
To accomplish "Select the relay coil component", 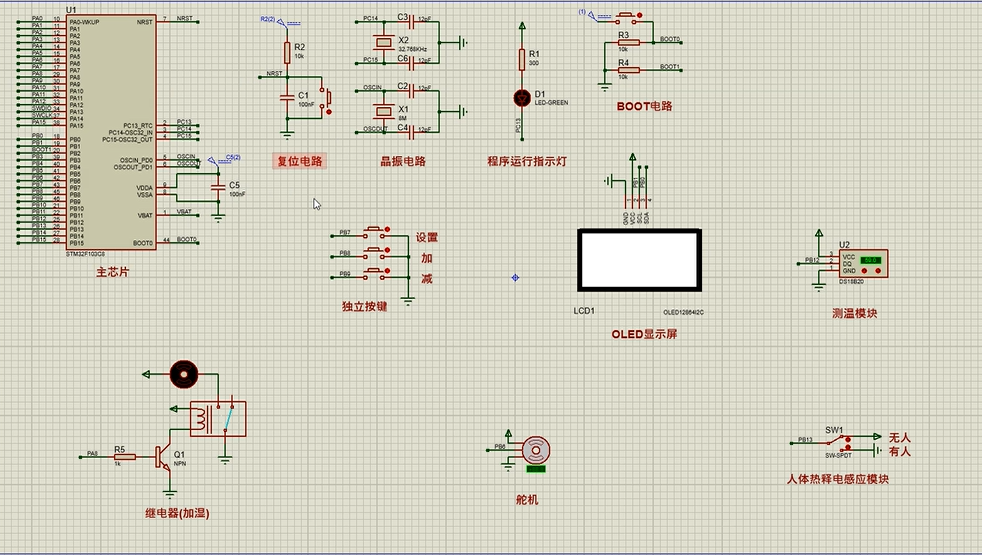I will pyautogui.click(x=217, y=418).
